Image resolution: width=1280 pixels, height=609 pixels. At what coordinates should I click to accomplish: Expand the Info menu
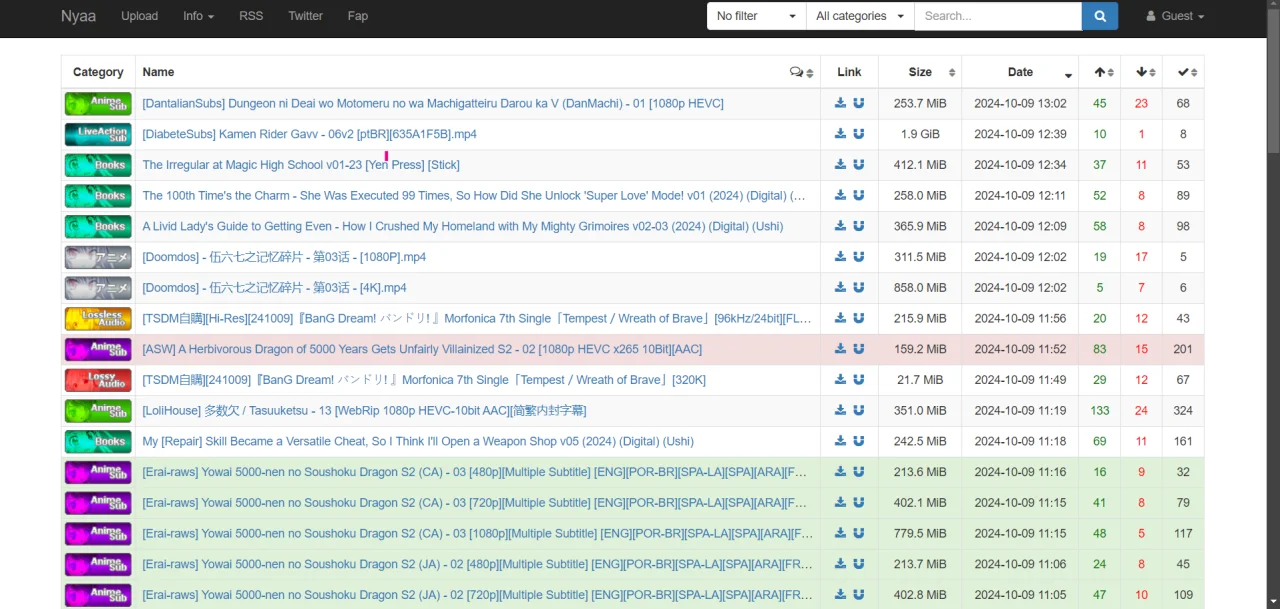click(198, 16)
